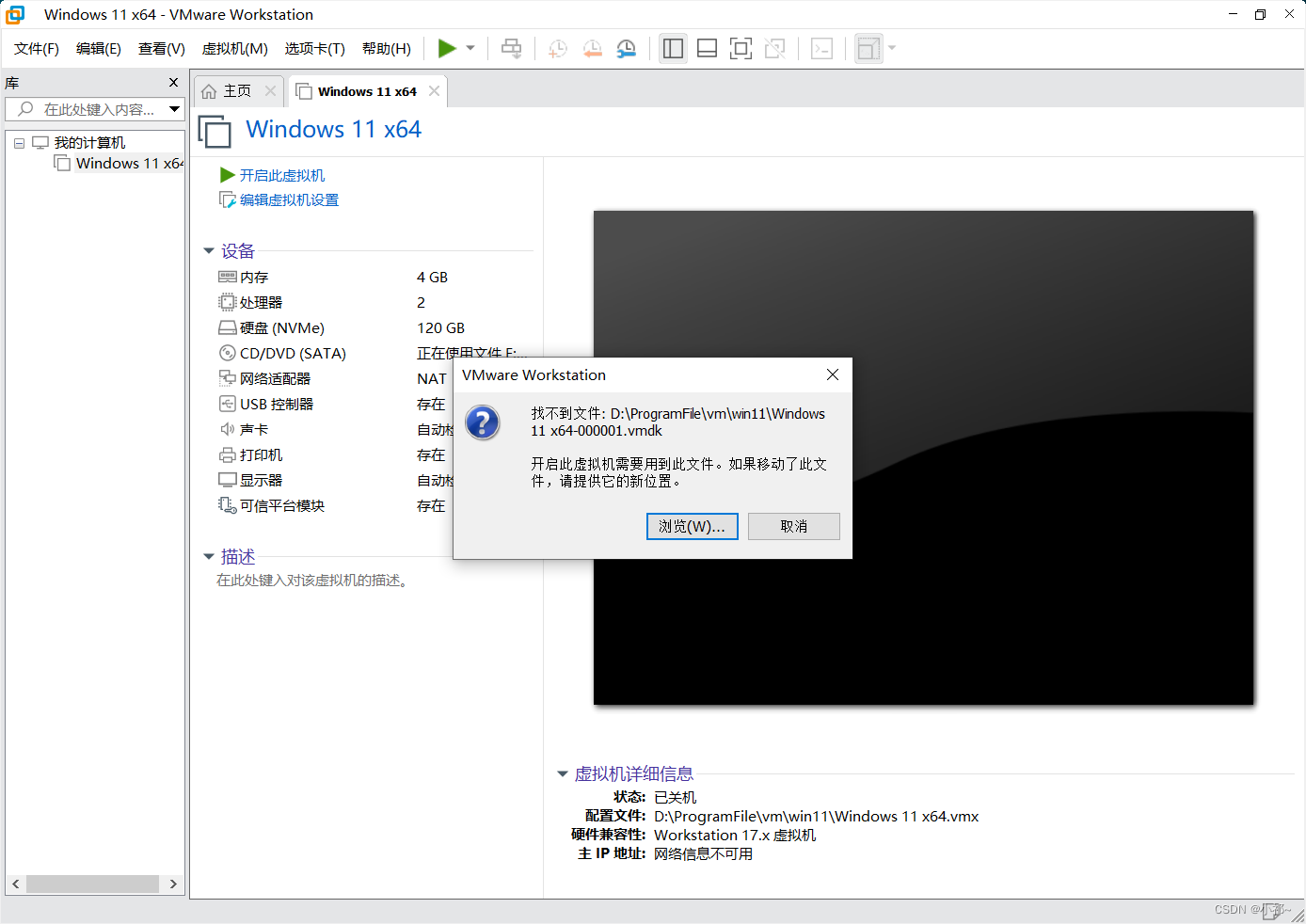The height and width of the screenshot is (924, 1306).
Task: Click the revert to snapshot toolbar icon
Action: point(592,49)
